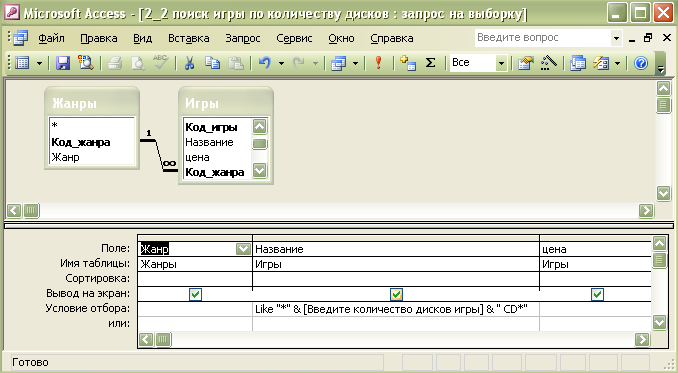Undo the last action with the blue arrow

coord(264,63)
